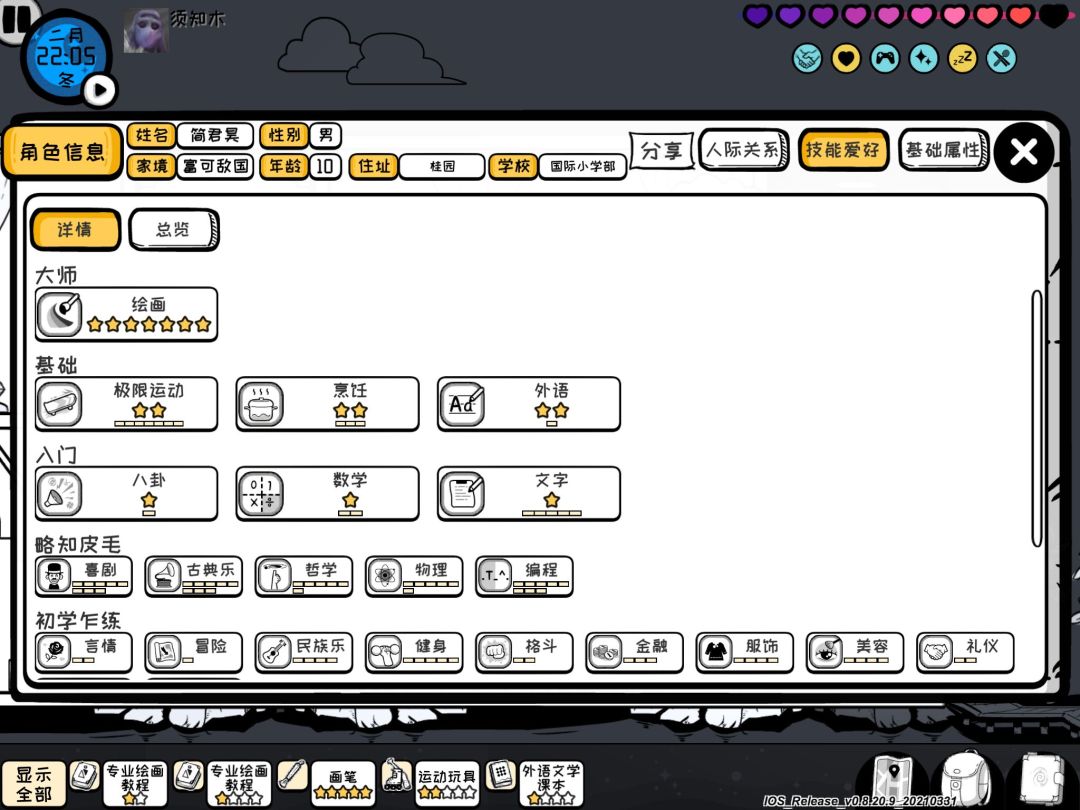Open the 绘画 painting master skill card
The width and height of the screenshot is (1080, 810).
pyautogui.click(x=127, y=315)
